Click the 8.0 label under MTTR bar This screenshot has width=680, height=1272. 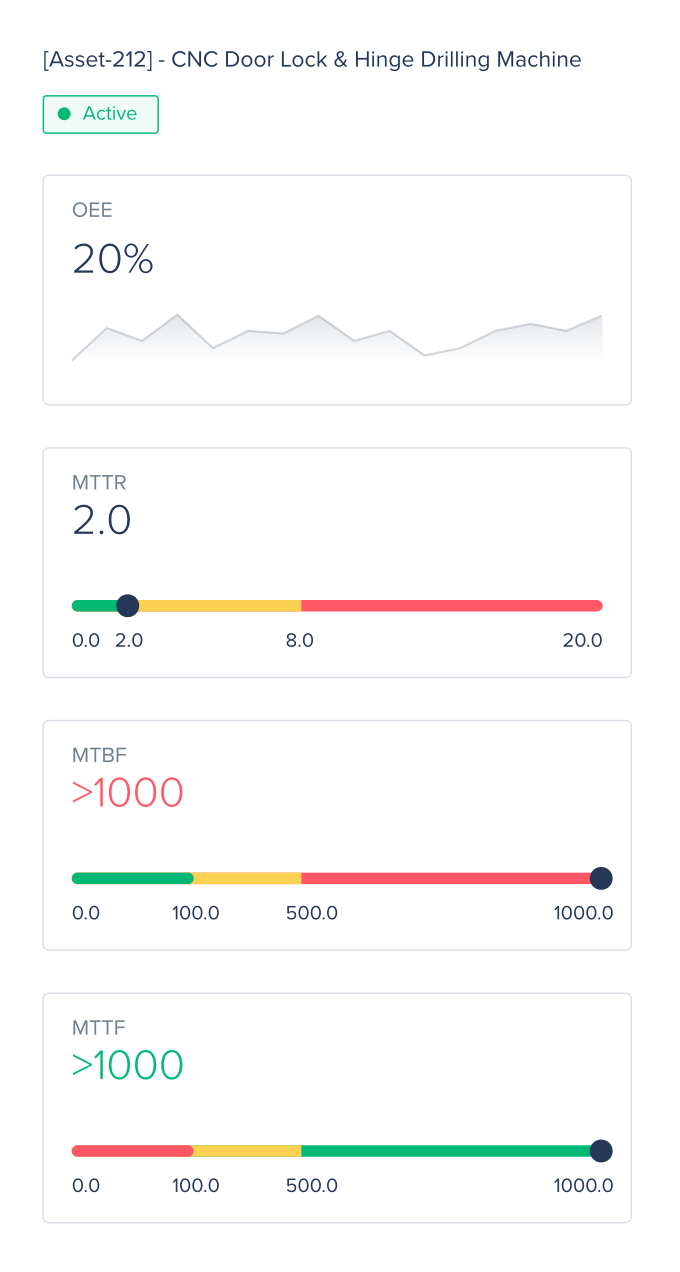point(300,640)
